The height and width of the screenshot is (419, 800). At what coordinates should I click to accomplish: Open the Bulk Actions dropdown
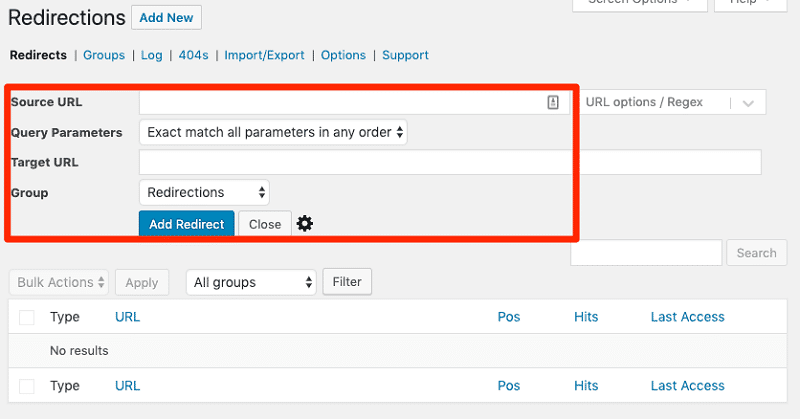click(59, 282)
